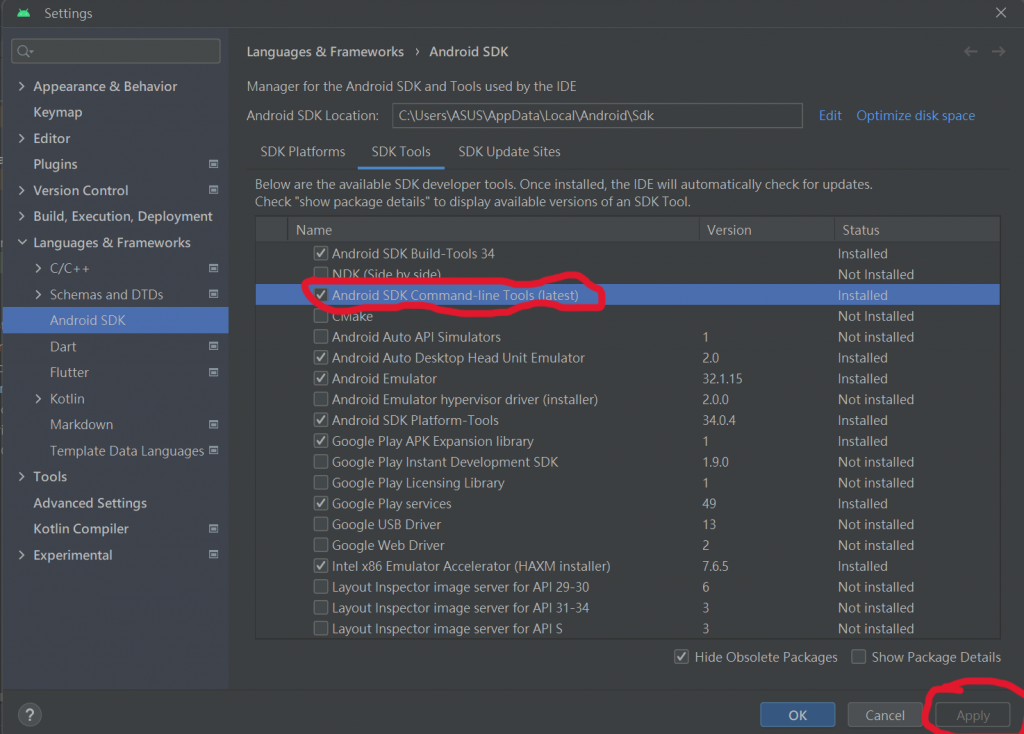
Task: Expand the Tools section
Action: 22,477
